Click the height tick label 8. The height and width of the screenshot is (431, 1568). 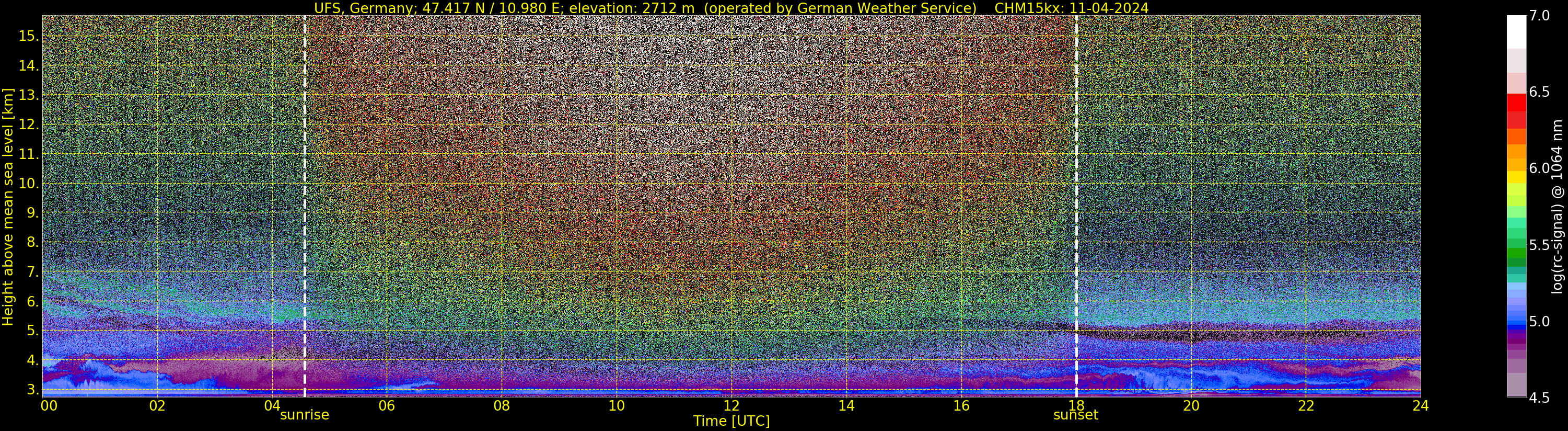point(33,242)
